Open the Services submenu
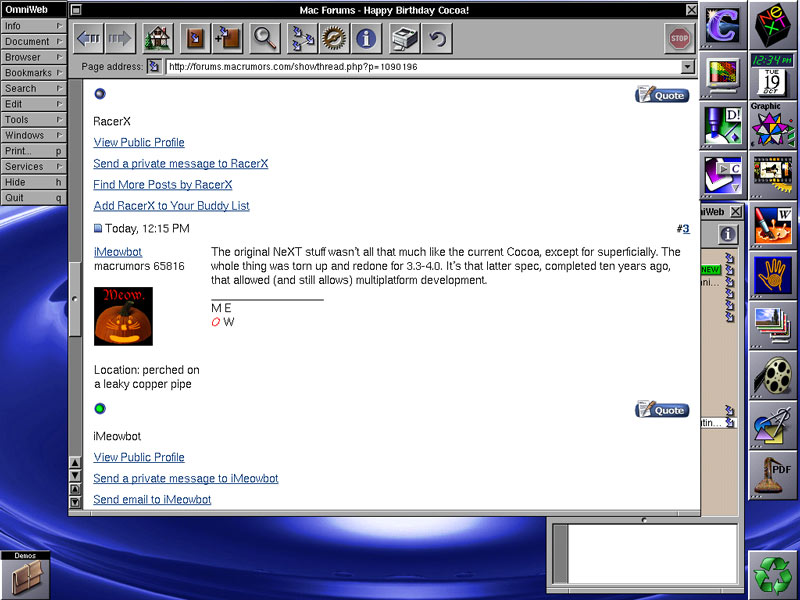Image resolution: width=800 pixels, height=600 pixels. pos(34,166)
